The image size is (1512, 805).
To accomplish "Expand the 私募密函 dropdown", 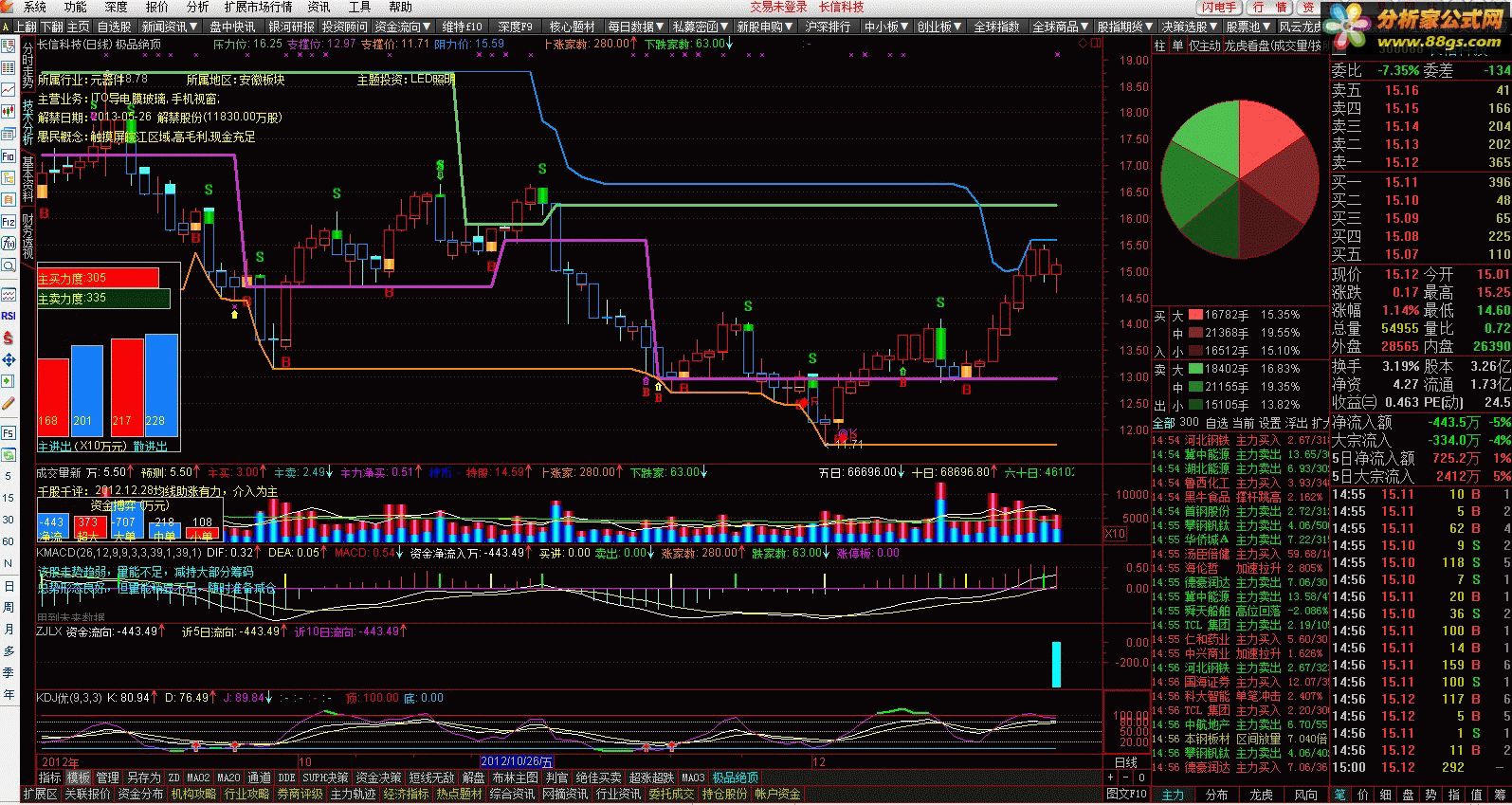I will click(699, 27).
